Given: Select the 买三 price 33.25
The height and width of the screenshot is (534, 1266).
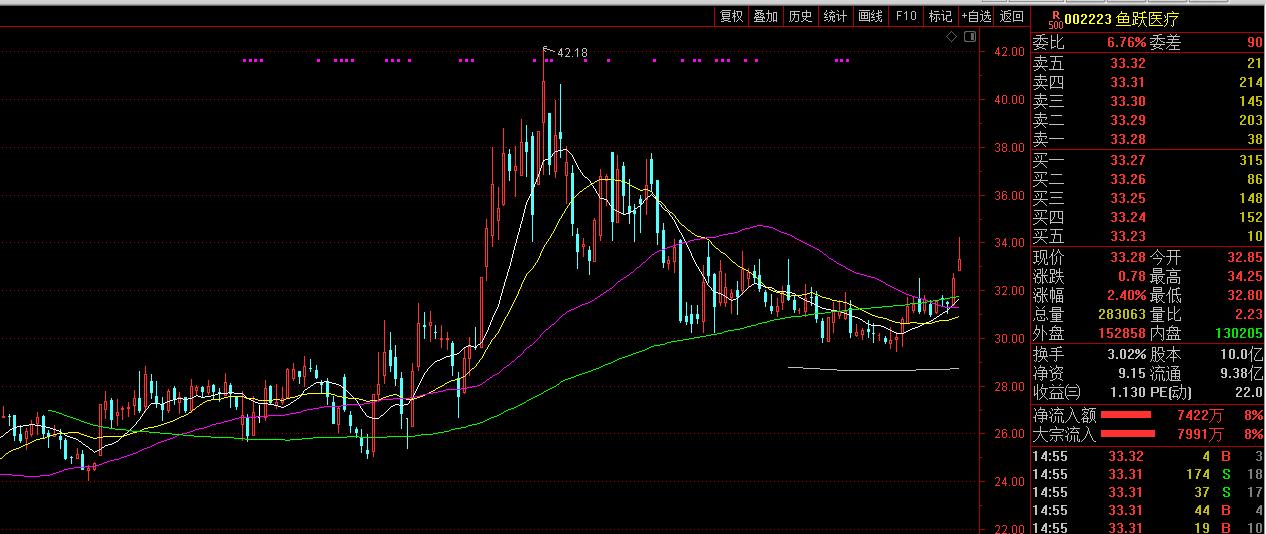Looking at the screenshot, I should pyautogui.click(x=1128, y=198).
